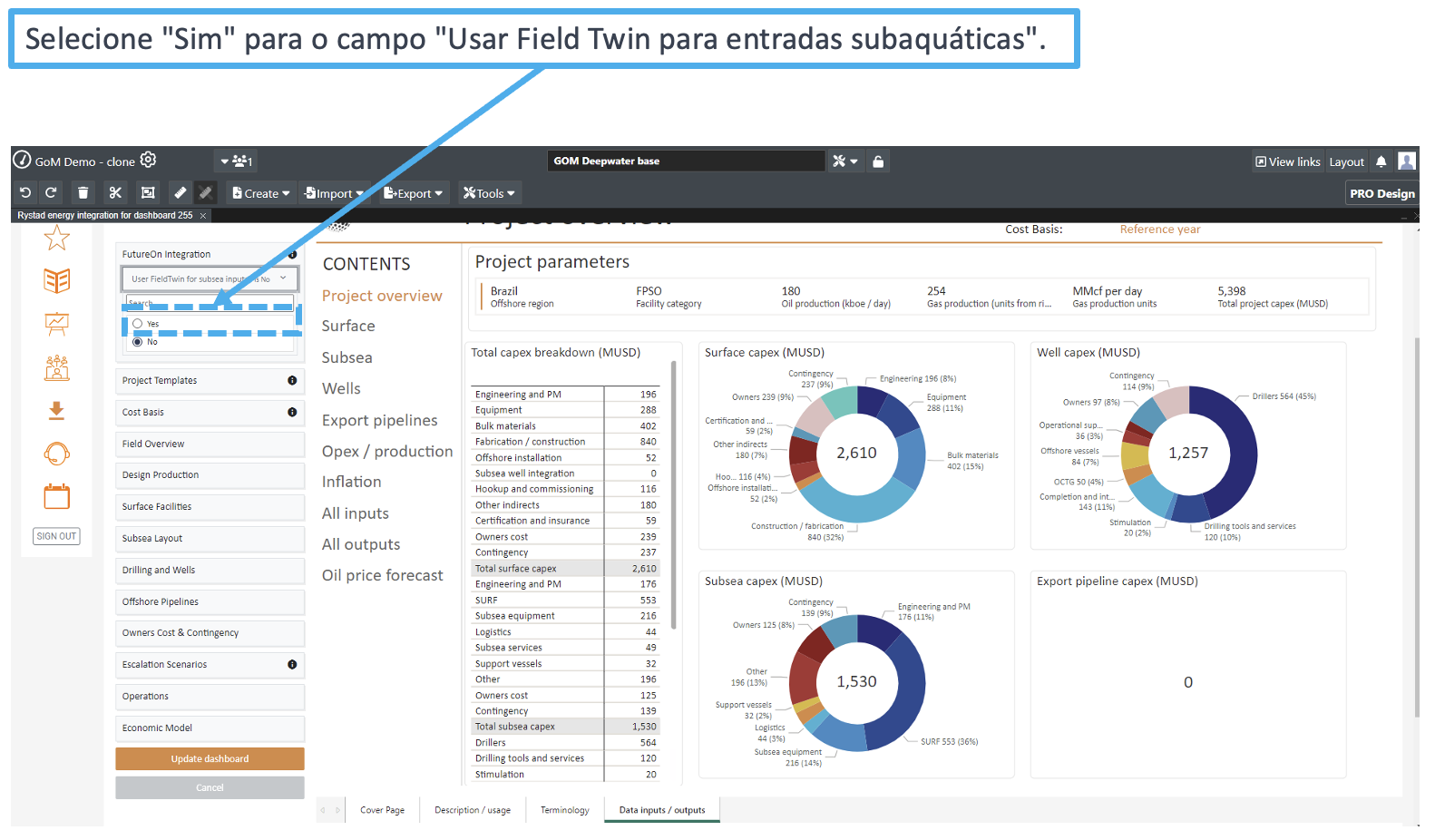Select the Yes radio option

[138, 324]
